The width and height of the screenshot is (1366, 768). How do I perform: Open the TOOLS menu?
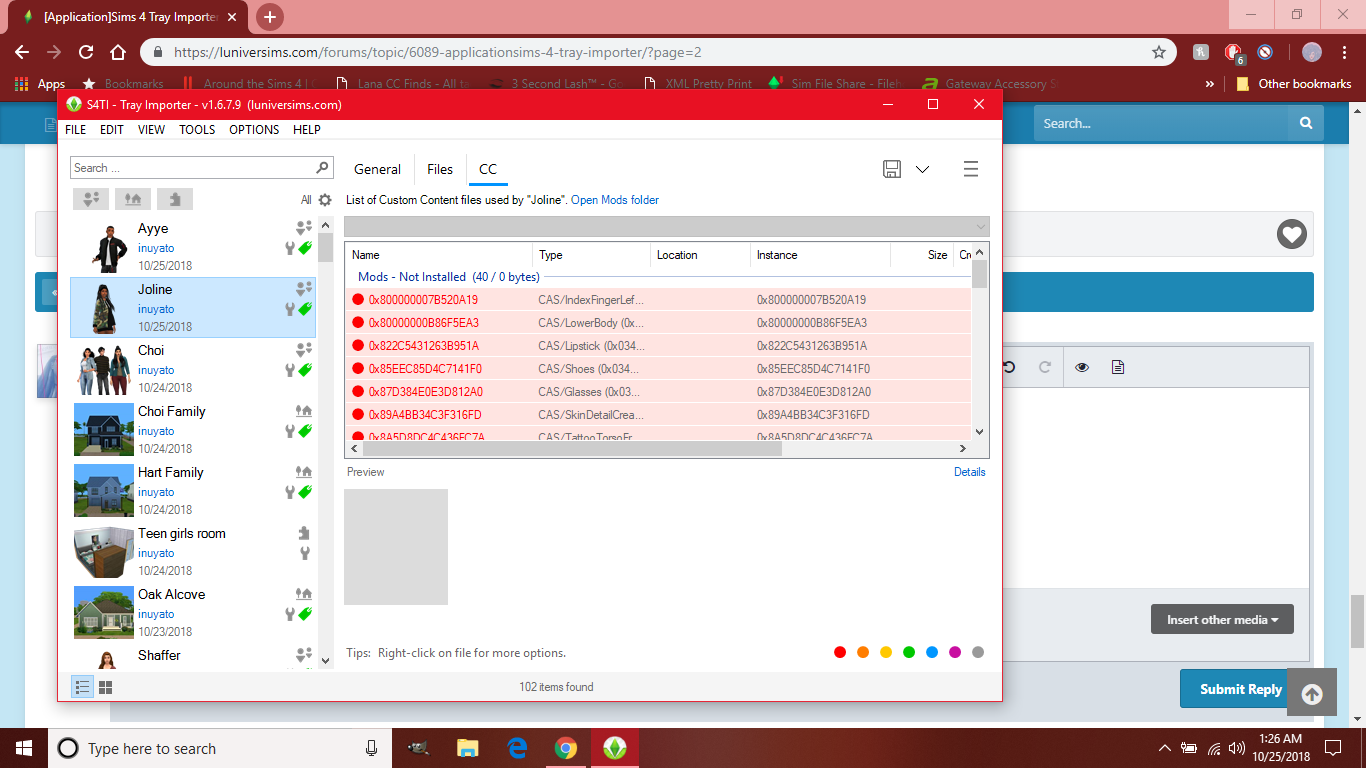pyautogui.click(x=197, y=130)
